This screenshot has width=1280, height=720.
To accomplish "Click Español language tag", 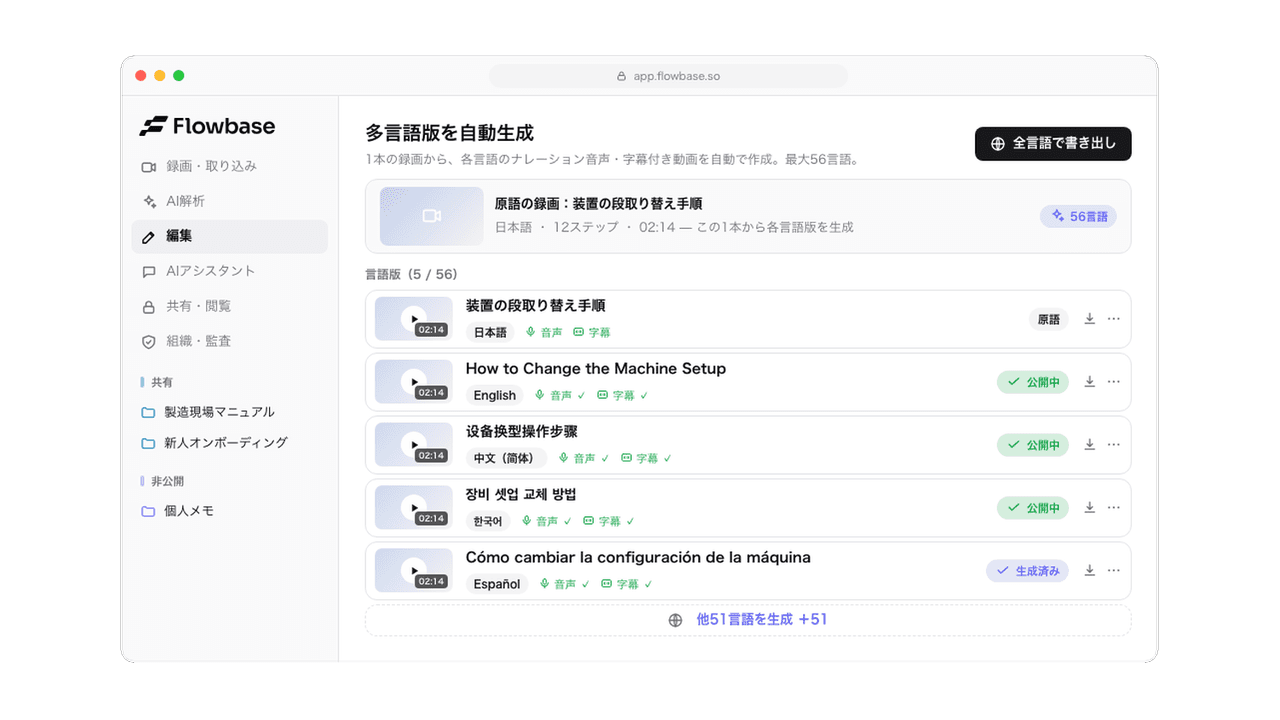I will click(x=497, y=584).
